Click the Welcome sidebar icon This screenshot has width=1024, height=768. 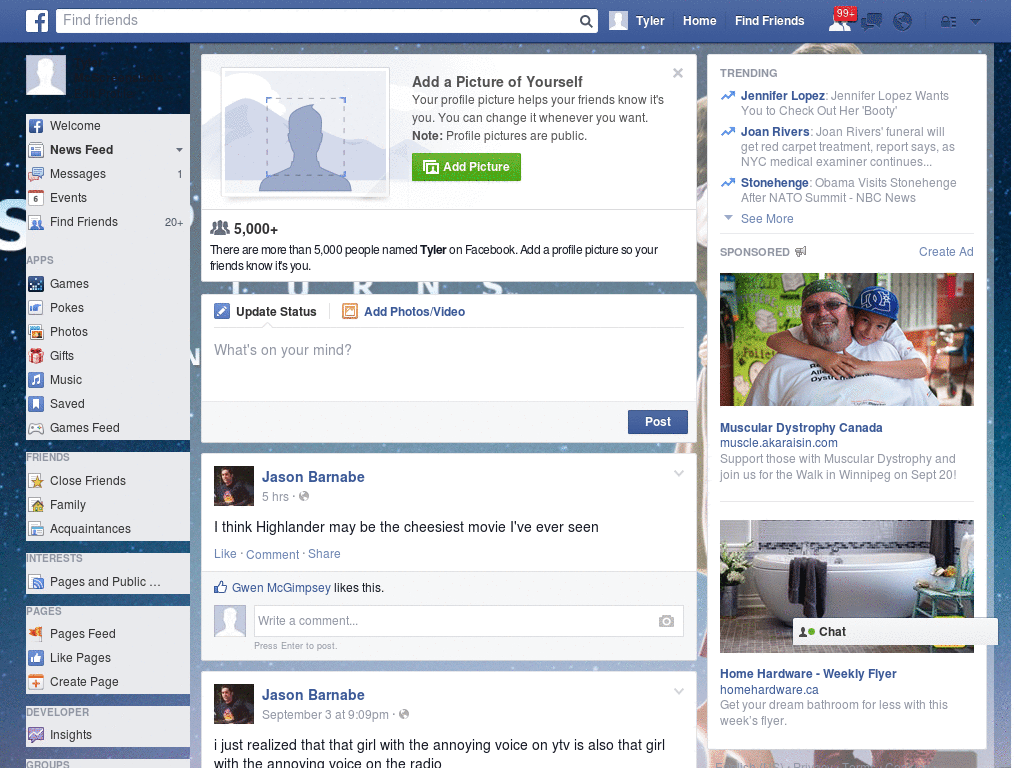tap(36, 126)
